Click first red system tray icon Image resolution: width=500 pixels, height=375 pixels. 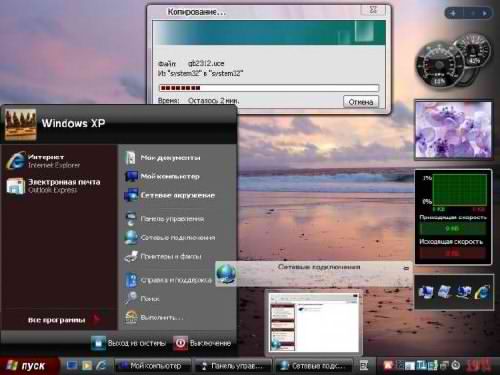pyautogui.click(x=388, y=365)
